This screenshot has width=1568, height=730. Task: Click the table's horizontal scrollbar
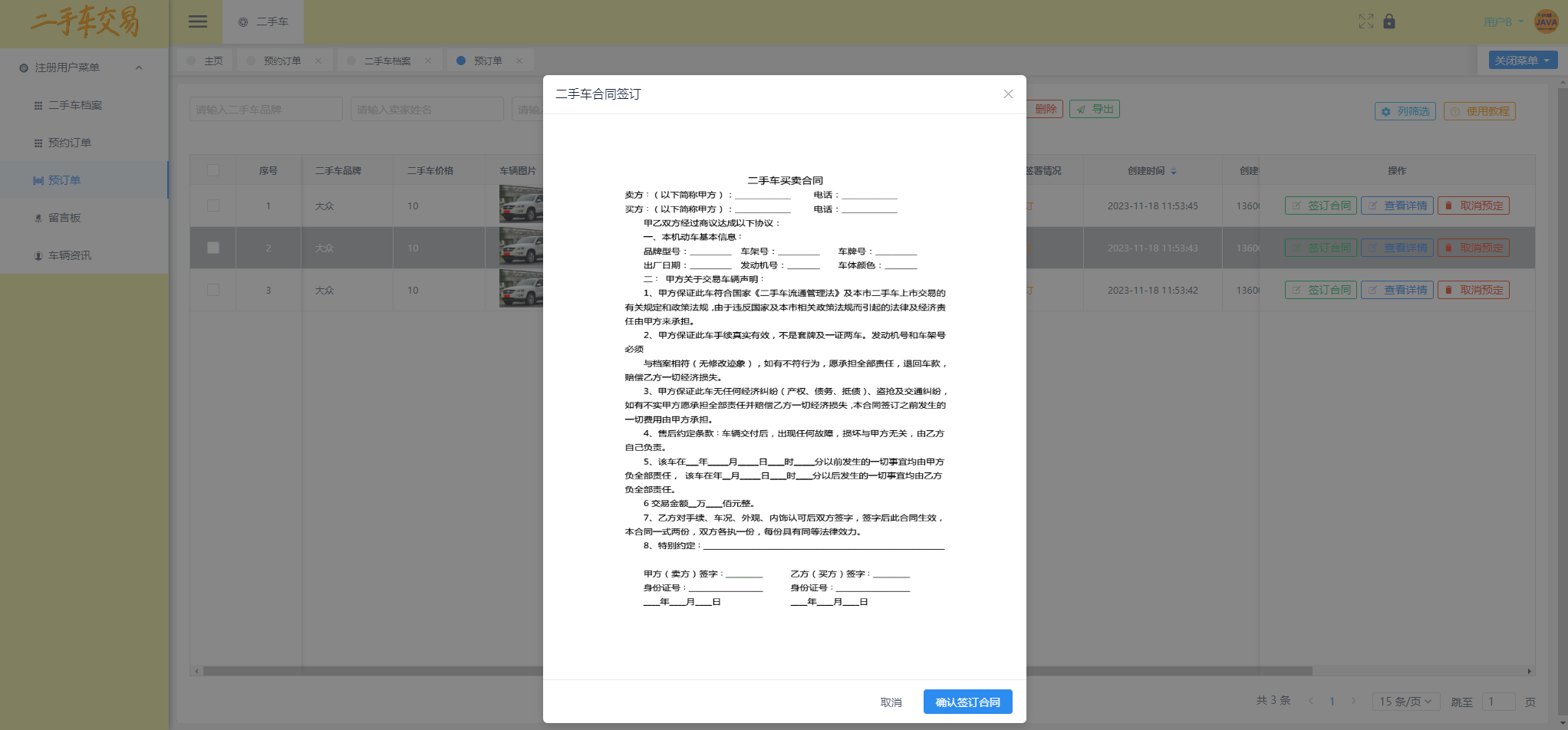point(757,671)
